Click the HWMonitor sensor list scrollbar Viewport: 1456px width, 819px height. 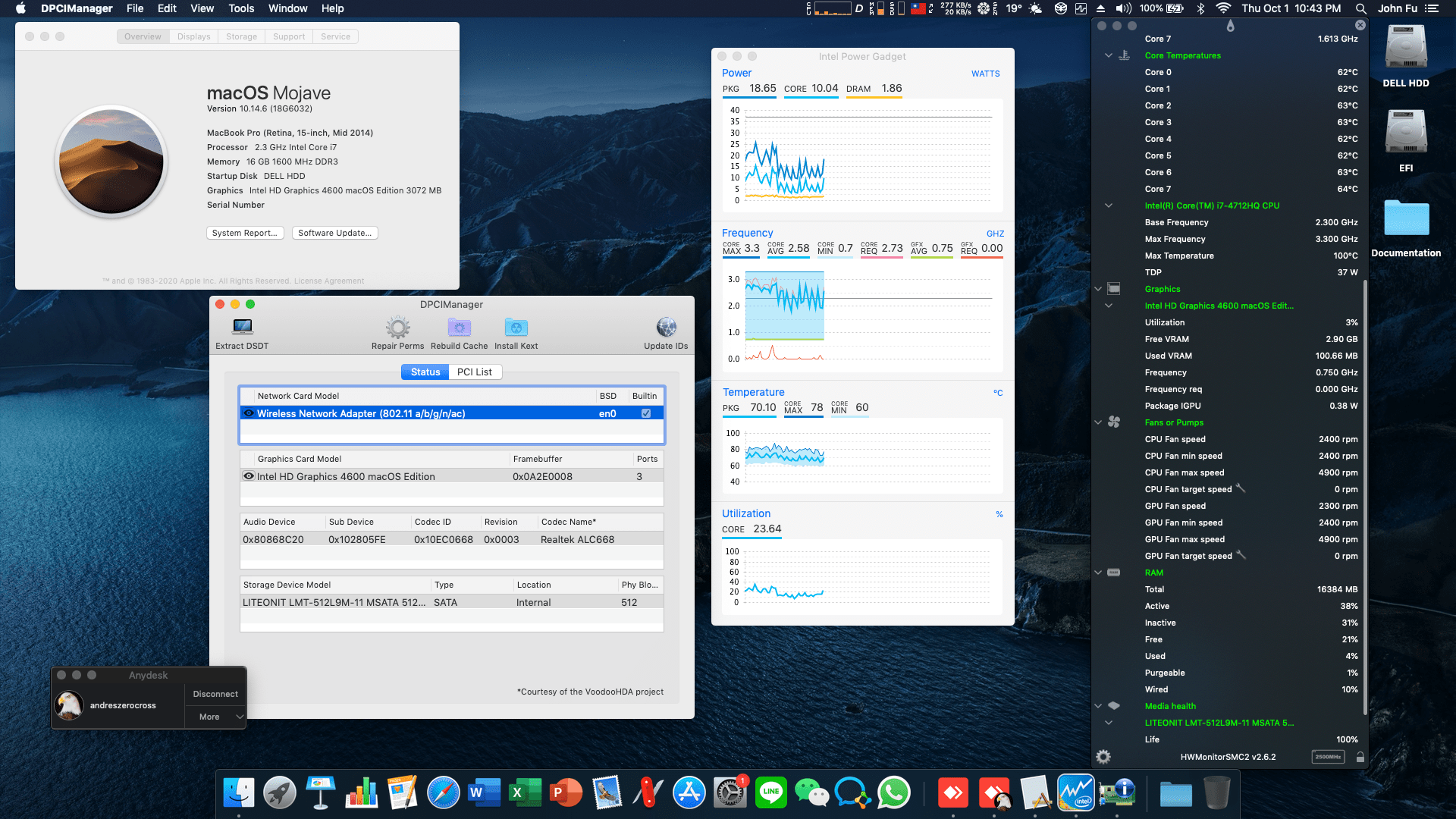(1365, 497)
